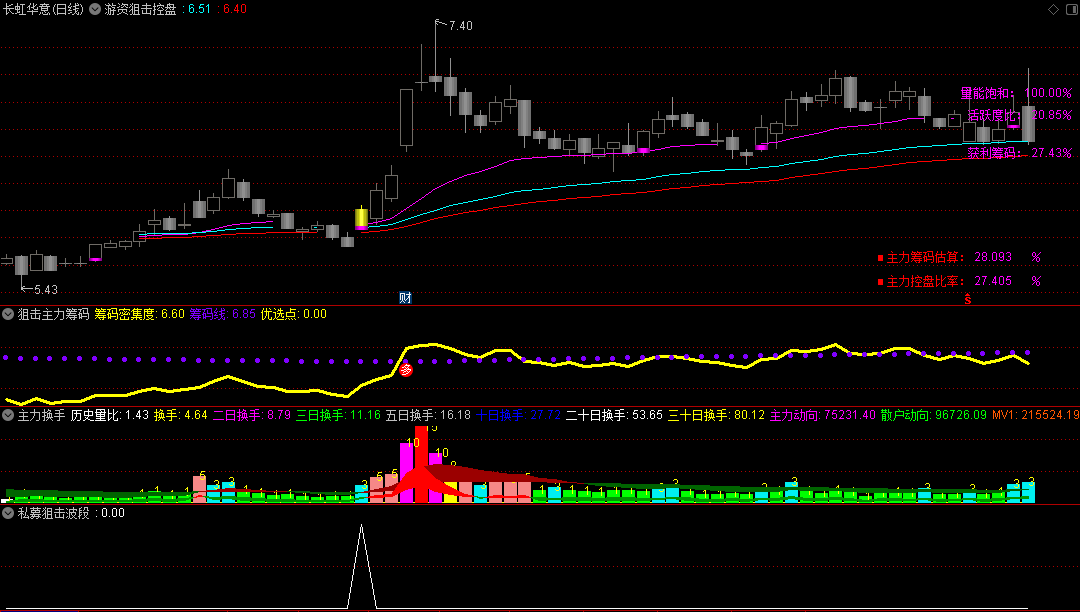Click the 散户动向: 96726.09 value
Image resolution: width=1080 pixels, height=612 pixels.
click(x=933, y=415)
